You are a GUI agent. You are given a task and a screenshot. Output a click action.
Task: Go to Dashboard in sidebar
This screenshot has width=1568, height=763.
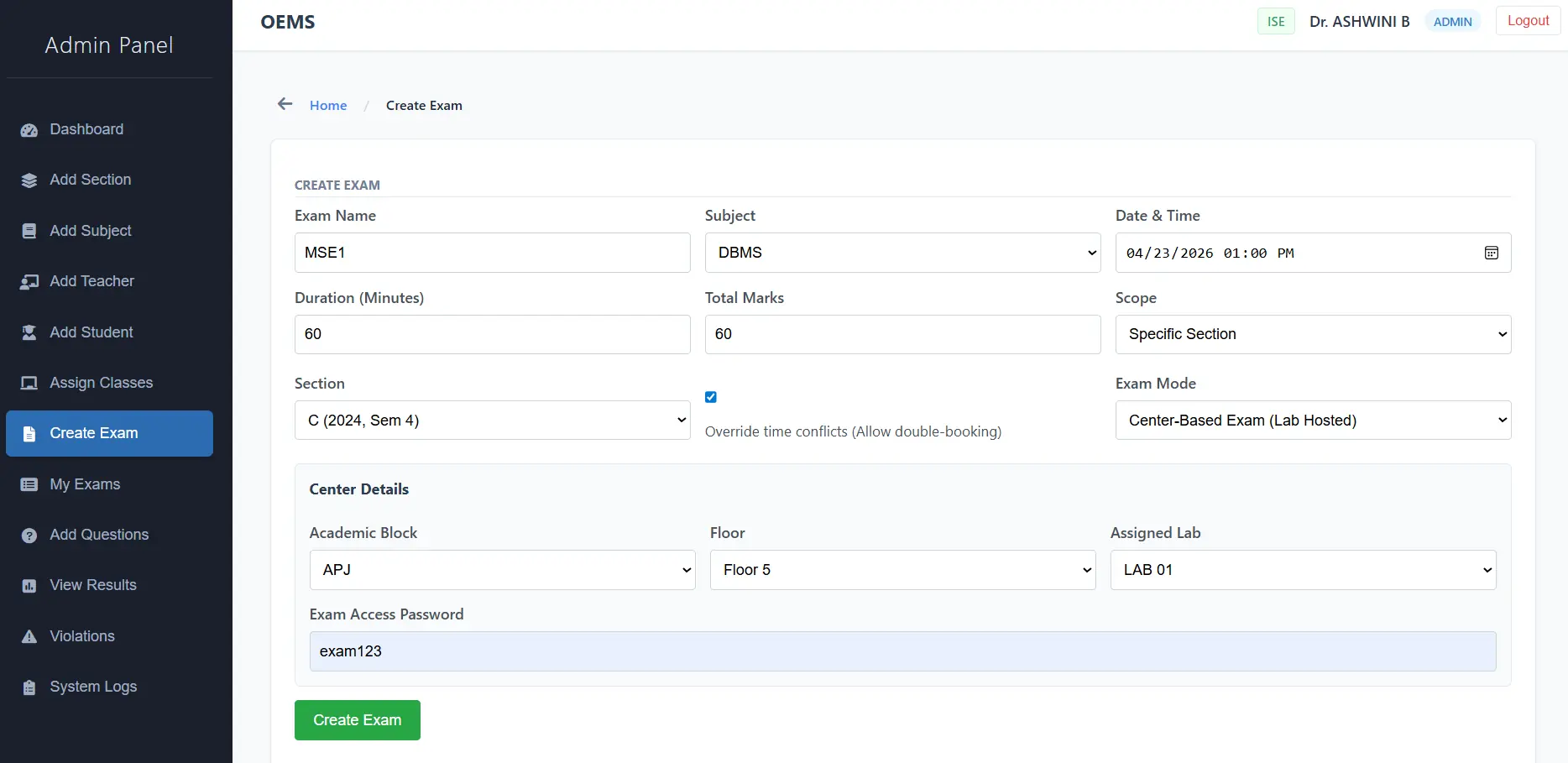[109, 130]
